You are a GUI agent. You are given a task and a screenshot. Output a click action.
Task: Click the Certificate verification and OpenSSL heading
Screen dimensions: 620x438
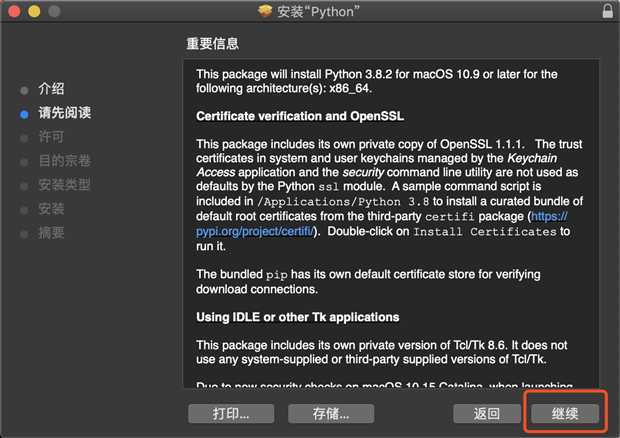point(300,116)
